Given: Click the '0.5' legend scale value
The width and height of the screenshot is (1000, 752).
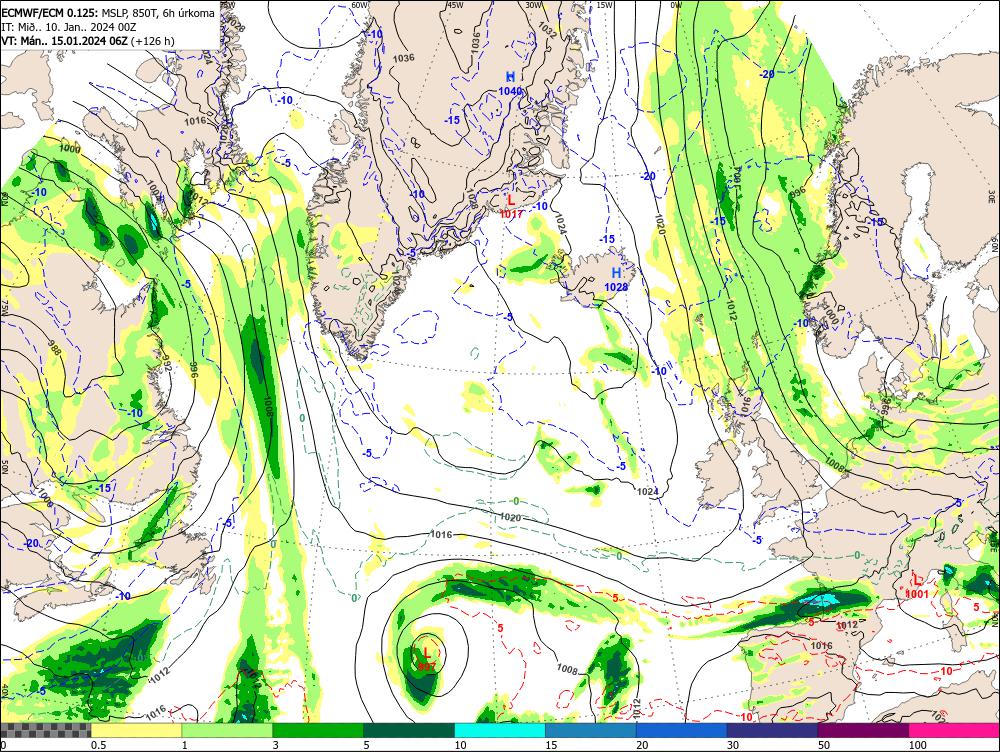Looking at the screenshot, I should pyautogui.click(x=98, y=745).
